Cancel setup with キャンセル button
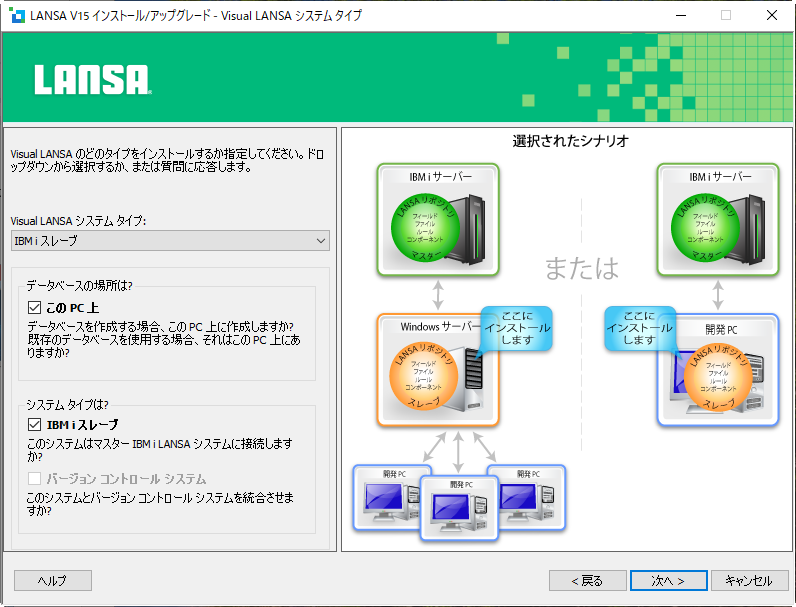This screenshot has height=607, width=796. pyautogui.click(x=749, y=580)
